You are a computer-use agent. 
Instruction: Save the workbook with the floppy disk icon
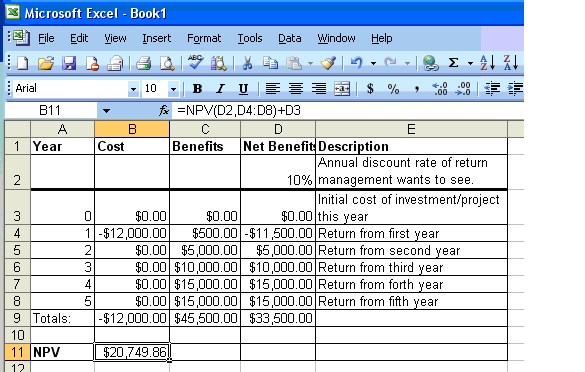tap(69, 63)
